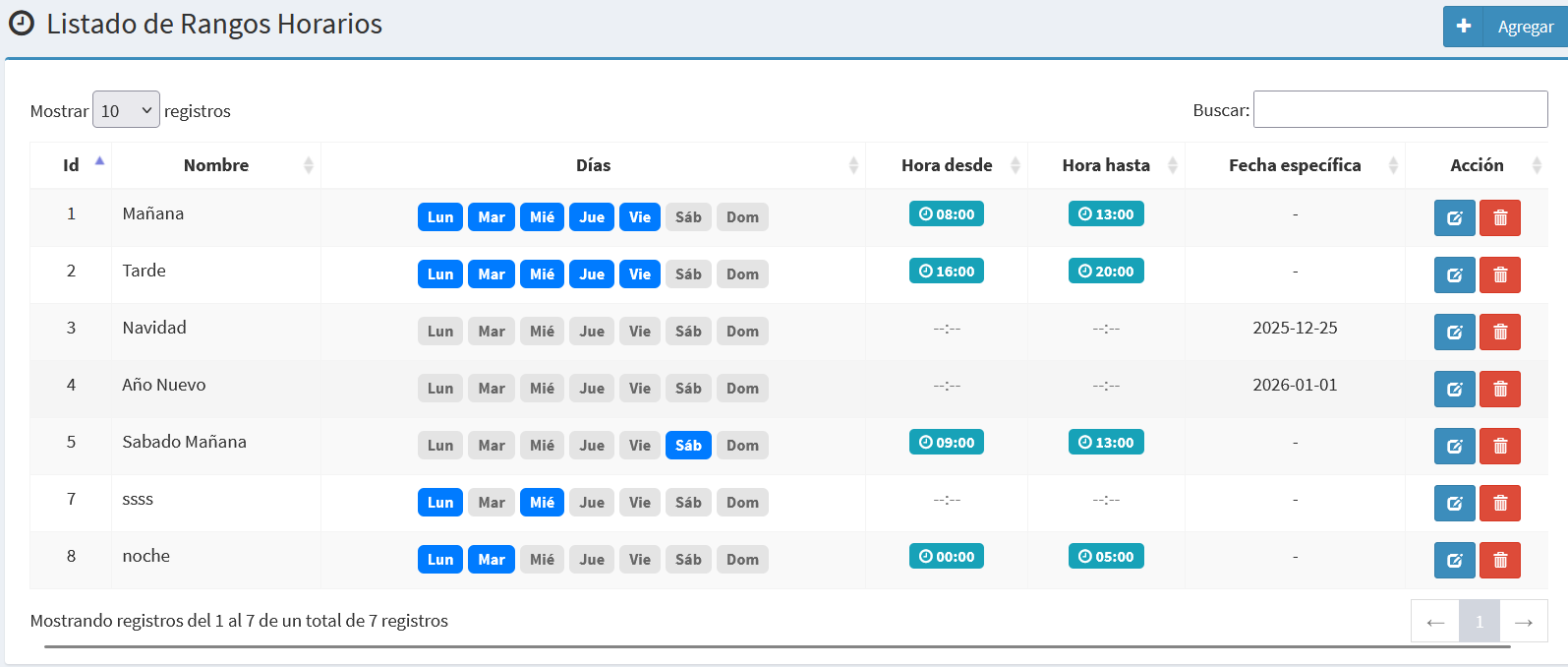Toggle Jue badge in Año Nuevo row

[x=592, y=388]
